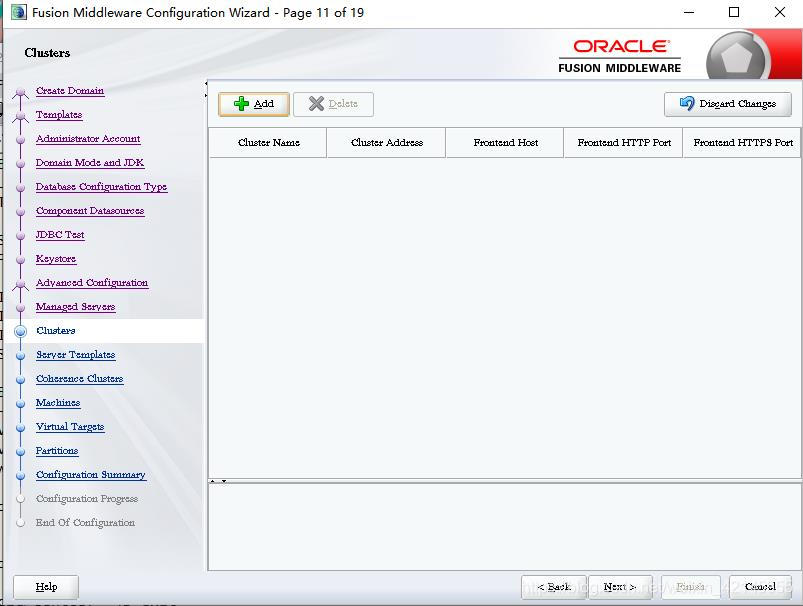Click the Create Domain step node icon
The height and width of the screenshot is (606, 803).
[20, 92]
